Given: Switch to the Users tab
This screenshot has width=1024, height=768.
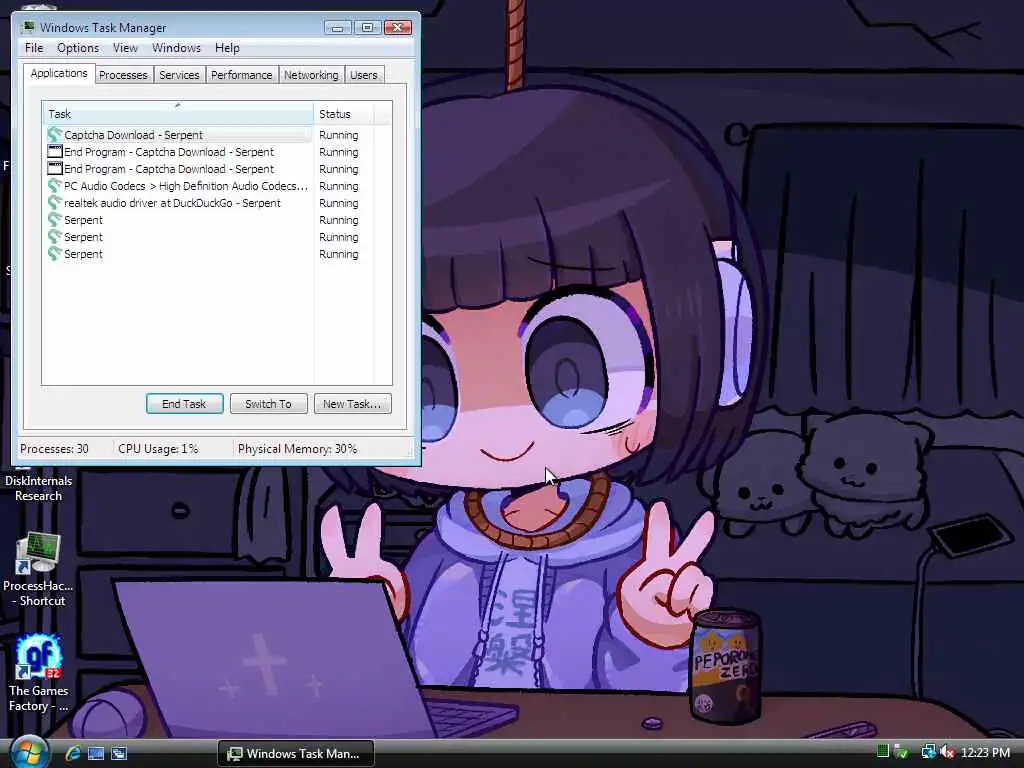Looking at the screenshot, I should click(x=363, y=75).
